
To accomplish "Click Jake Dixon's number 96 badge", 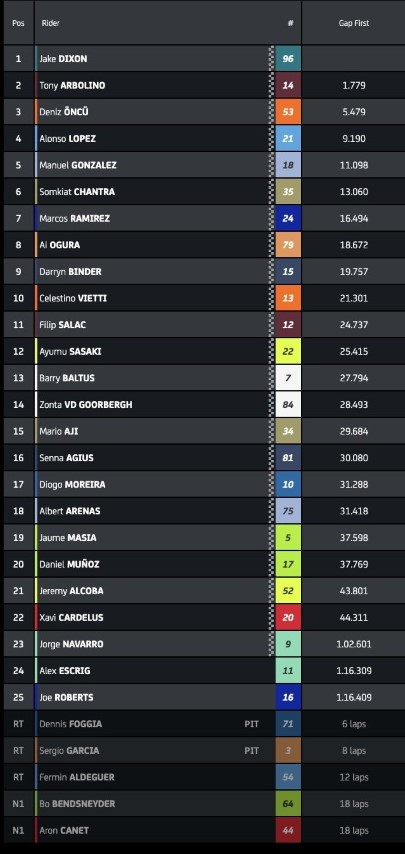I will click(288, 59).
